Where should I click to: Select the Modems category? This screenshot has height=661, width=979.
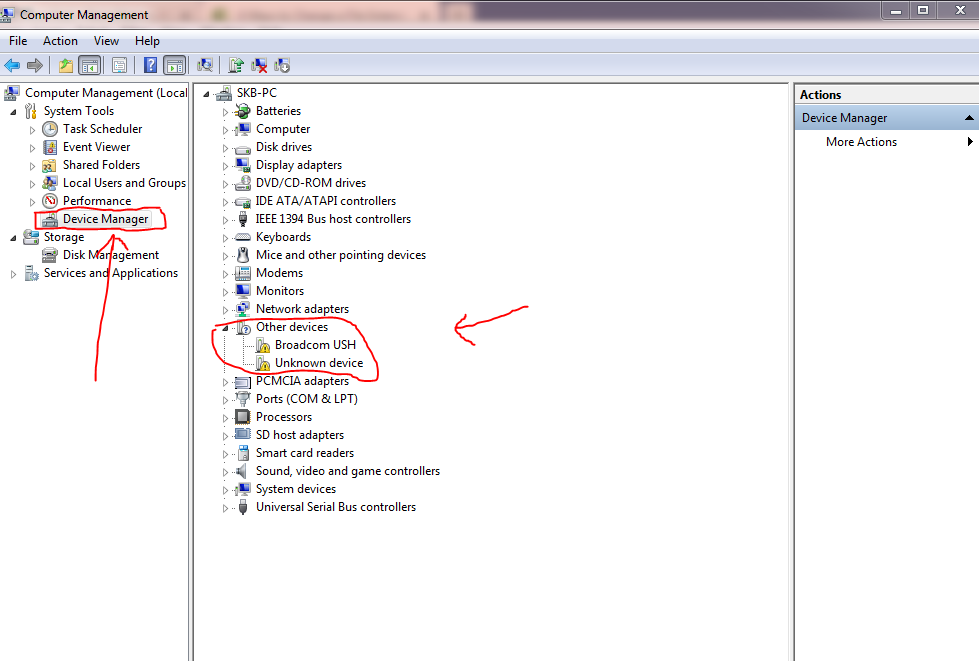[x=279, y=273]
